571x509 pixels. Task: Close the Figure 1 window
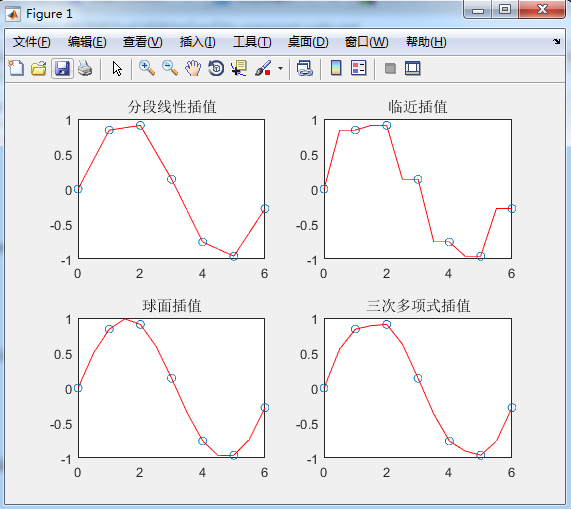click(542, 9)
